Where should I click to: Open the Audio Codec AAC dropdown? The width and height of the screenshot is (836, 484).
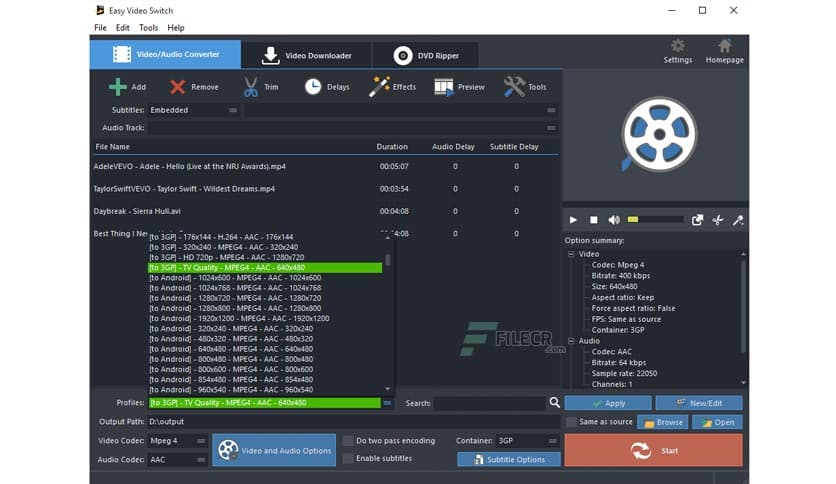tap(178, 459)
